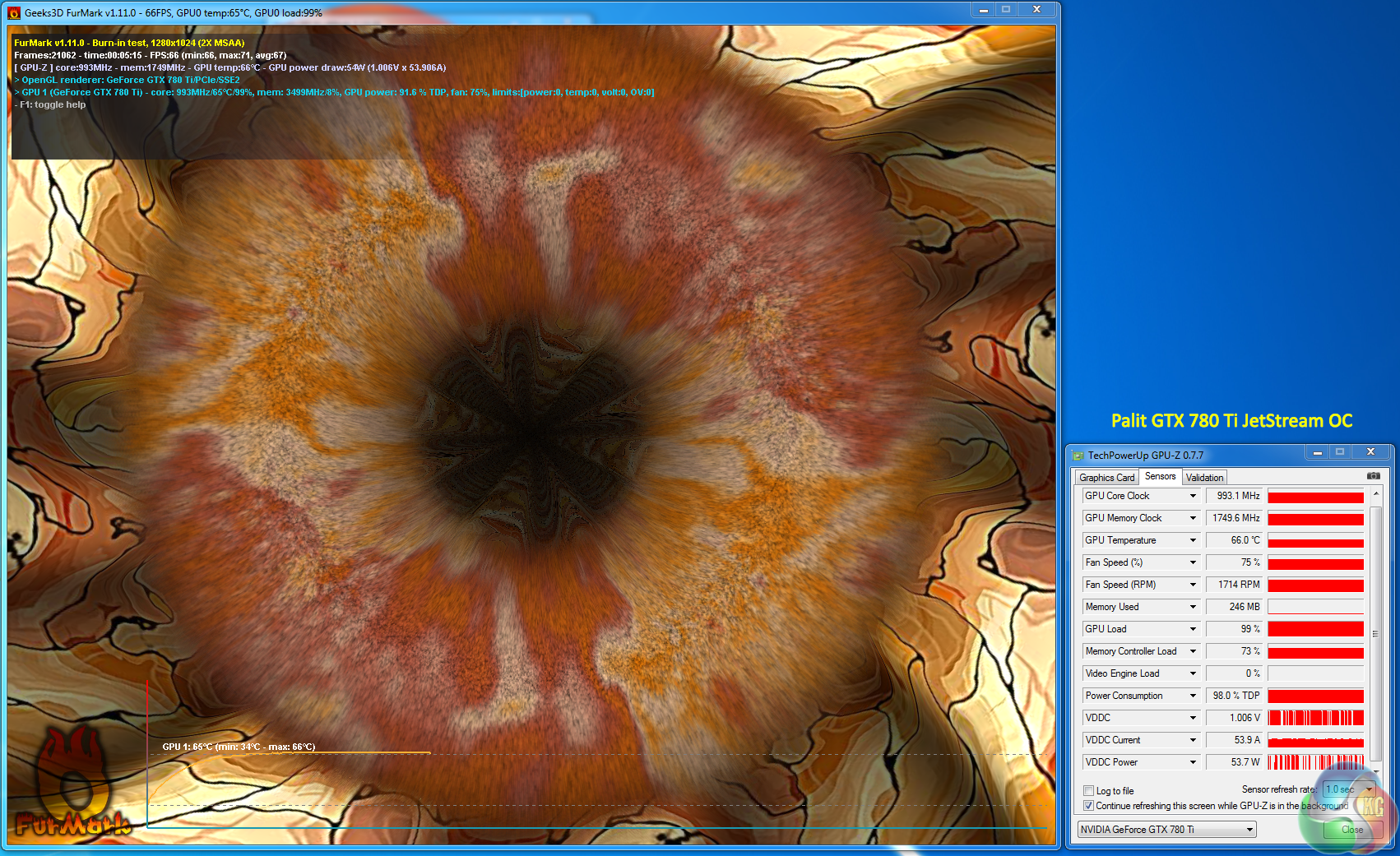Image resolution: width=1400 pixels, height=856 pixels.
Task: Click the VDDC Power history graph
Action: (1315, 762)
